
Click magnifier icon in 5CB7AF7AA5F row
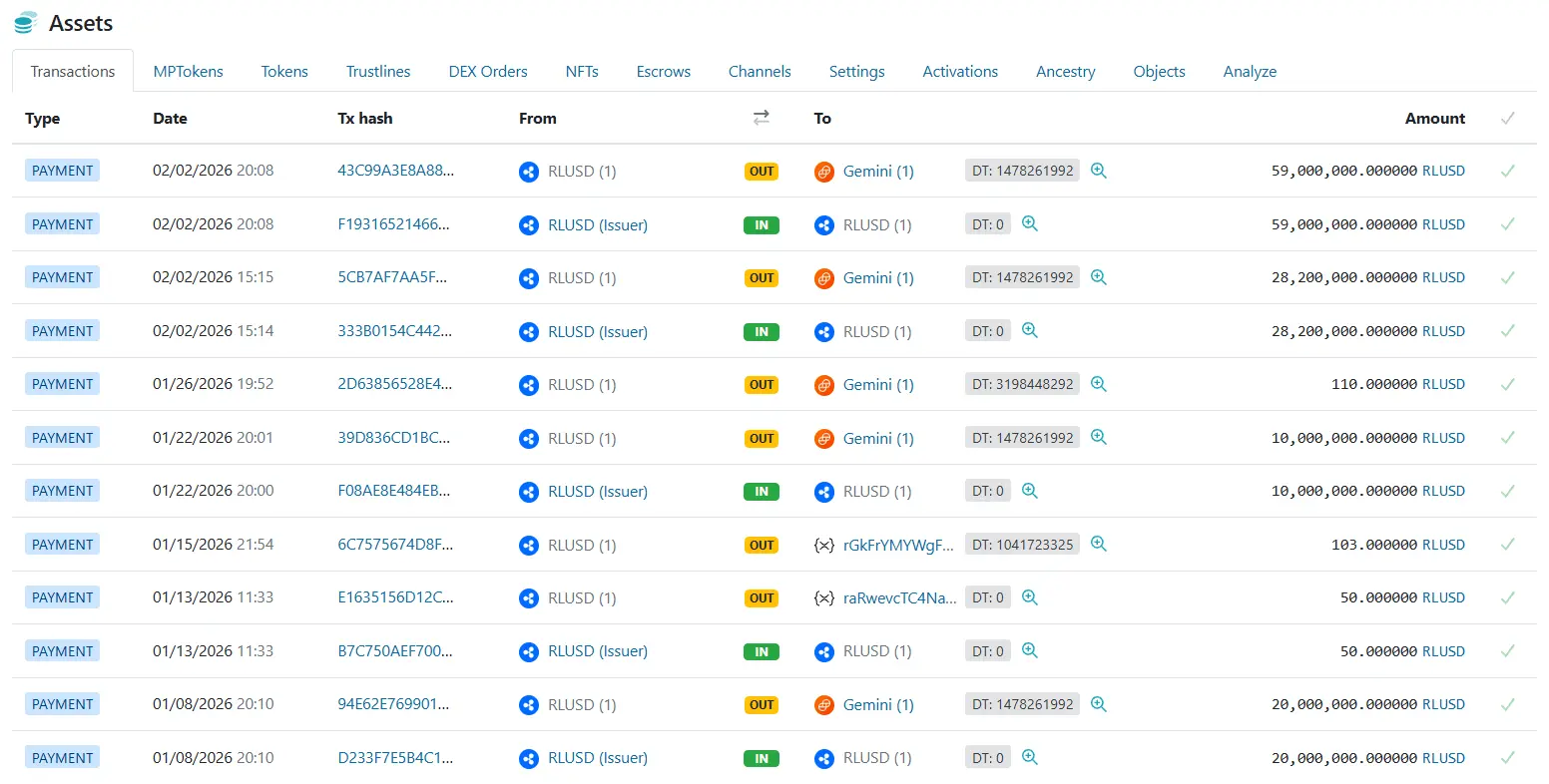pyautogui.click(x=1099, y=277)
